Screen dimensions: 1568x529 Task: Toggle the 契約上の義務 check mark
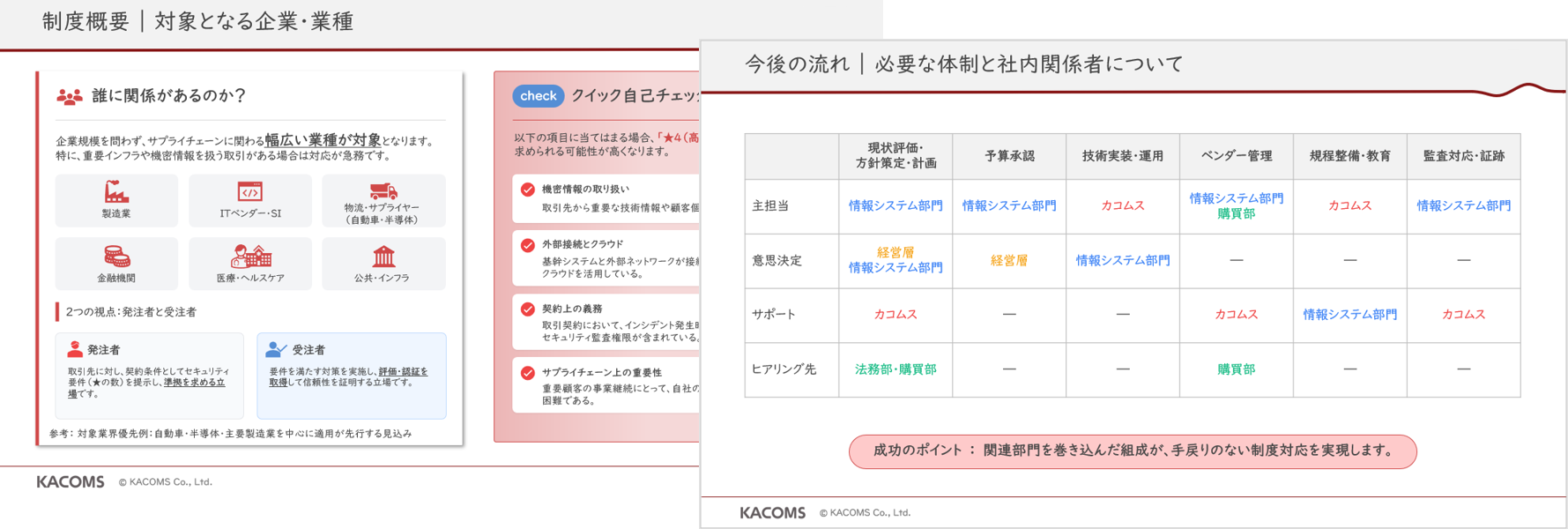coord(528,309)
